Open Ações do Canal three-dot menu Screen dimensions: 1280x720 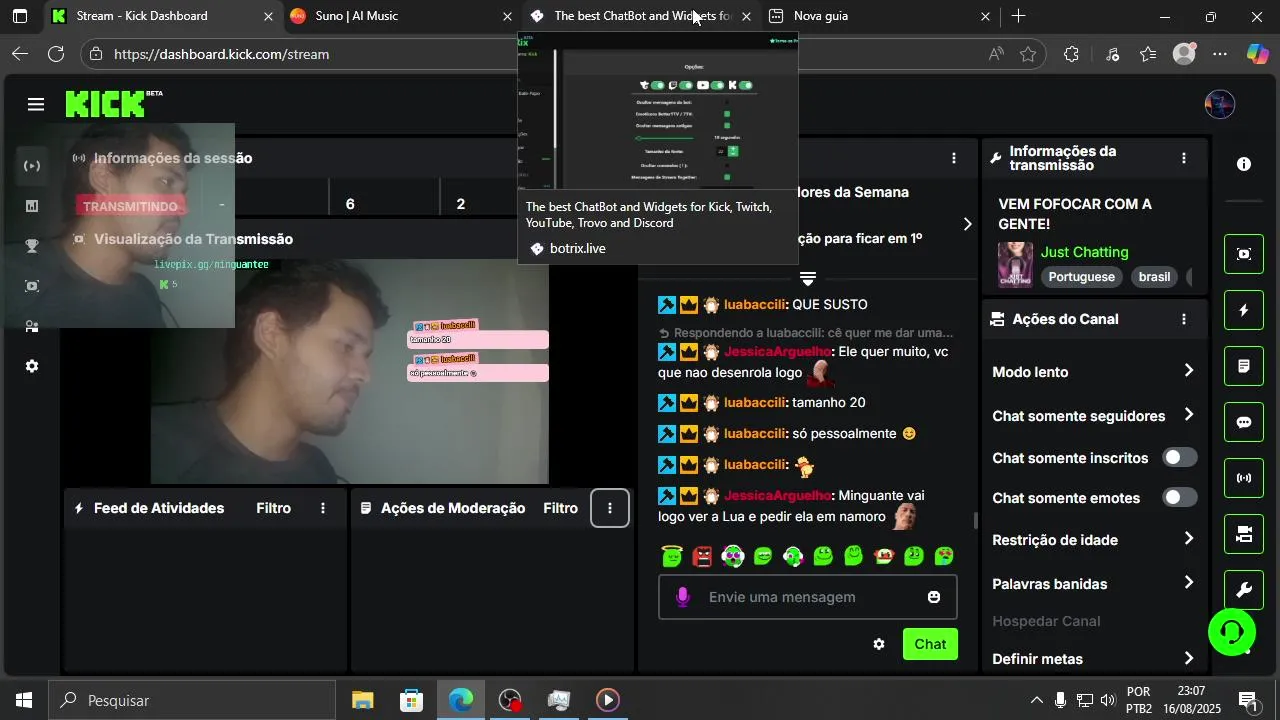[x=1184, y=319]
